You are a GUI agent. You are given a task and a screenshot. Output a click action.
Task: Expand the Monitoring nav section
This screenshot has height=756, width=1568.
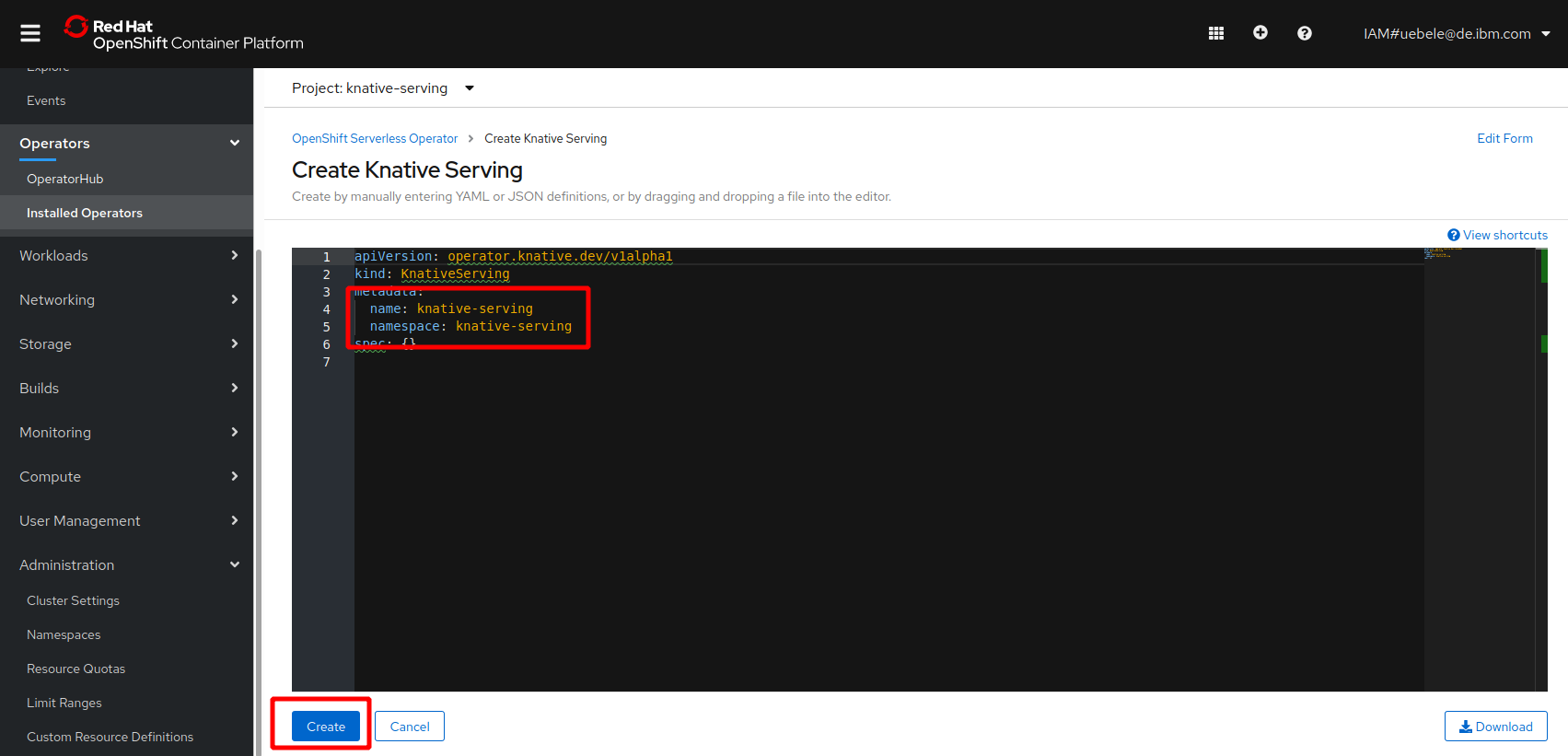pyautogui.click(x=127, y=433)
